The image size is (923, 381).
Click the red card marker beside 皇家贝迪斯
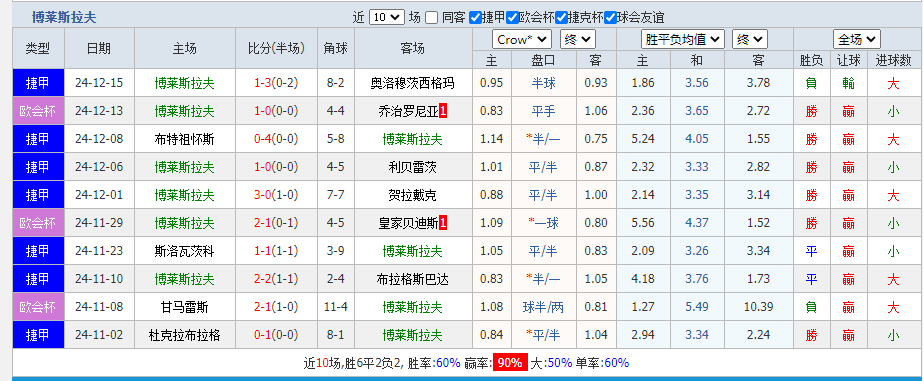[x=443, y=223]
